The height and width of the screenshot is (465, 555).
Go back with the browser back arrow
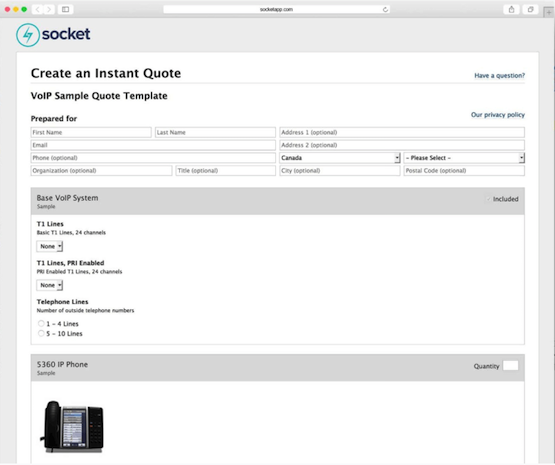(x=38, y=9)
